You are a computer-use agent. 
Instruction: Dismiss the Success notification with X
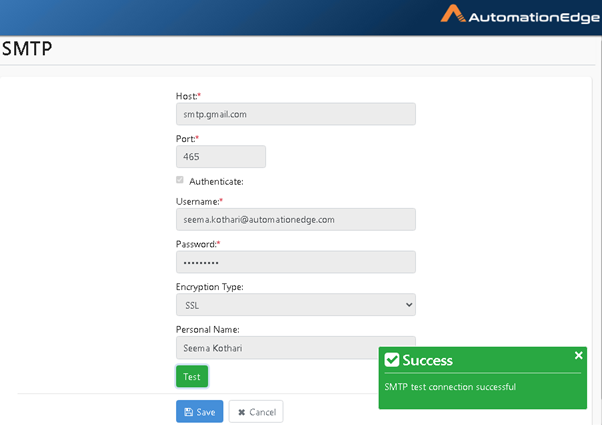(579, 355)
